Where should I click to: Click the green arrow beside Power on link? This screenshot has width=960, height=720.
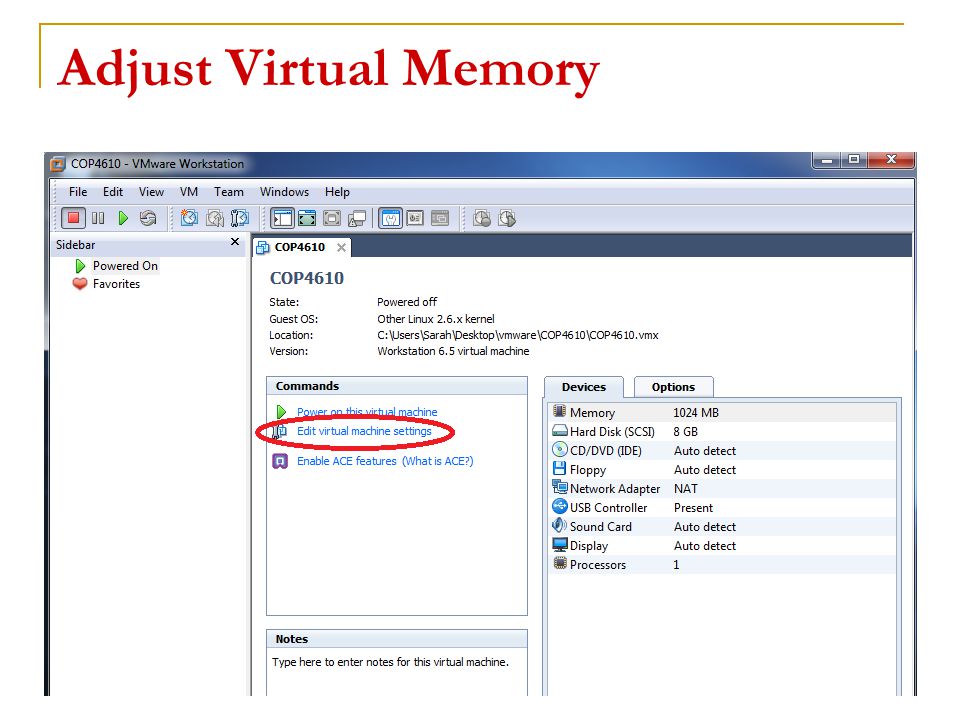[281, 411]
